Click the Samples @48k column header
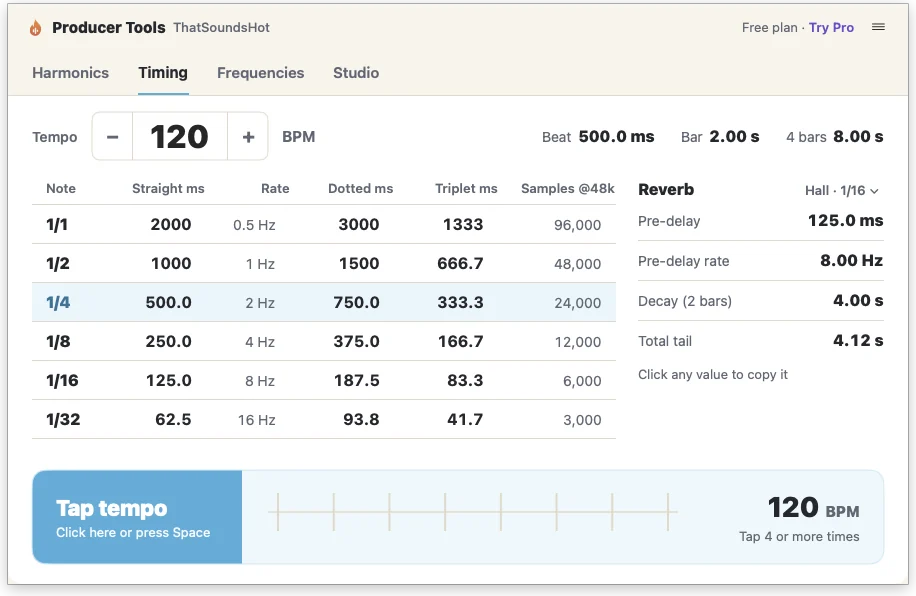 tap(568, 189)
